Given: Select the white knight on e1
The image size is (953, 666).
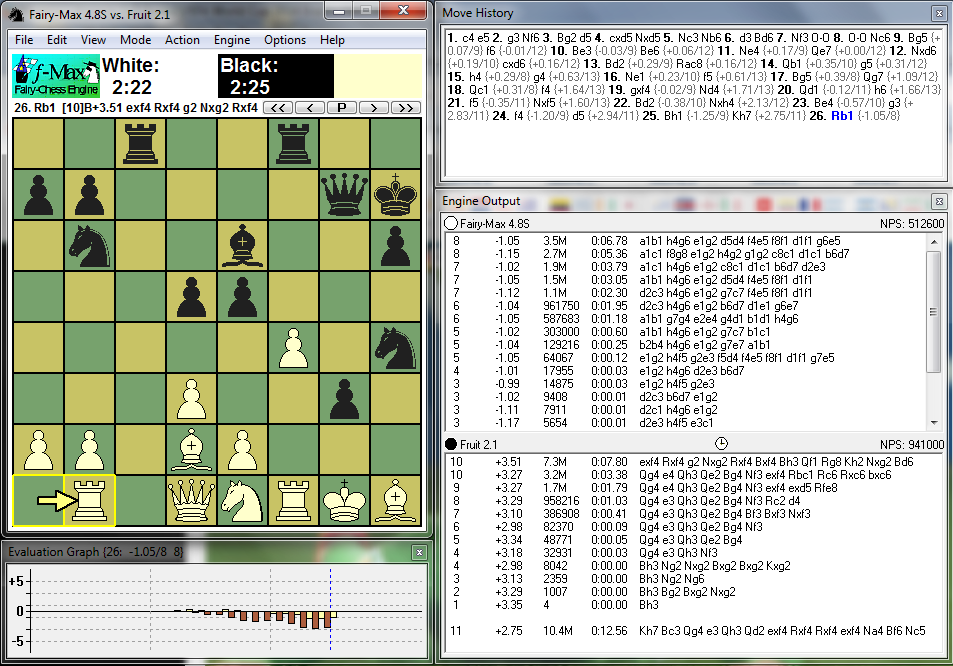Looking at the screenshot, I should point(243,500).
